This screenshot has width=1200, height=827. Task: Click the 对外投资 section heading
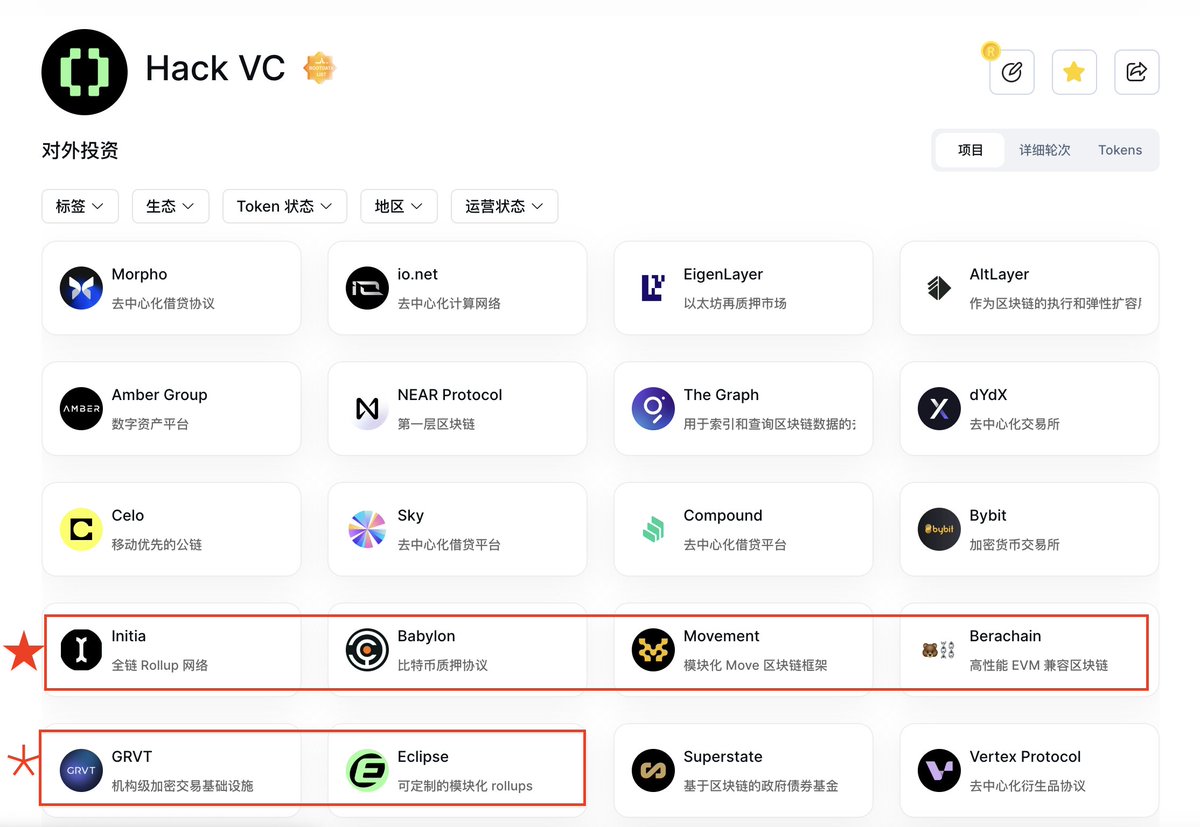click(x=80, y=150)
